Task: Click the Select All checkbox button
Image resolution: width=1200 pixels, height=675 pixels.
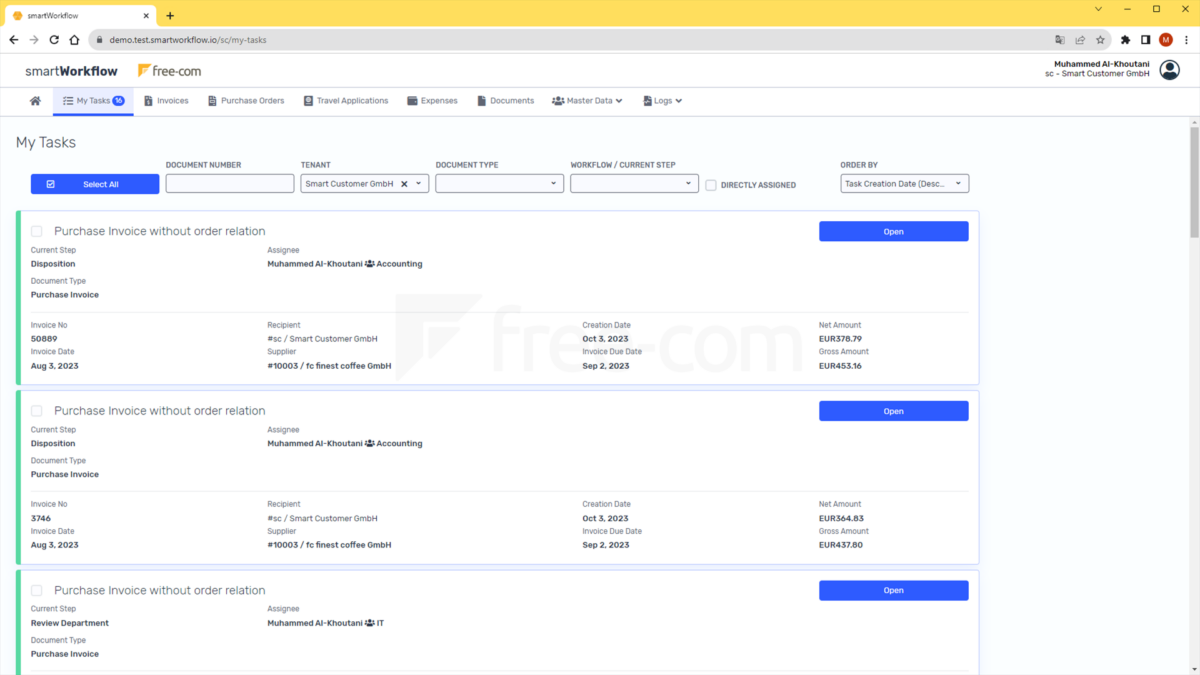Action: click(95, 183)
